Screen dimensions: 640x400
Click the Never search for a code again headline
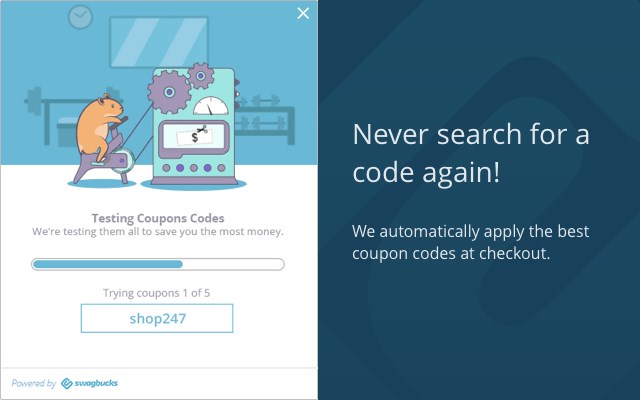coord(471,153)
